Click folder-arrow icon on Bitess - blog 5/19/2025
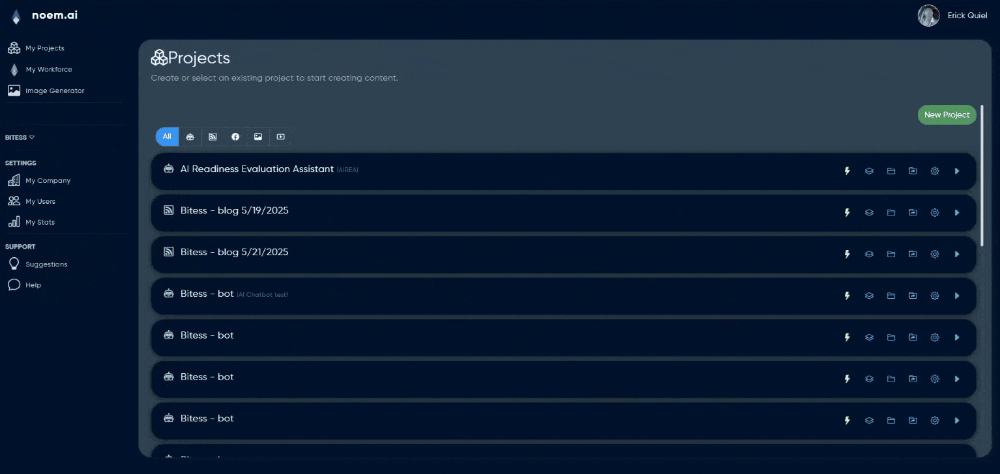 coord(913,212)
